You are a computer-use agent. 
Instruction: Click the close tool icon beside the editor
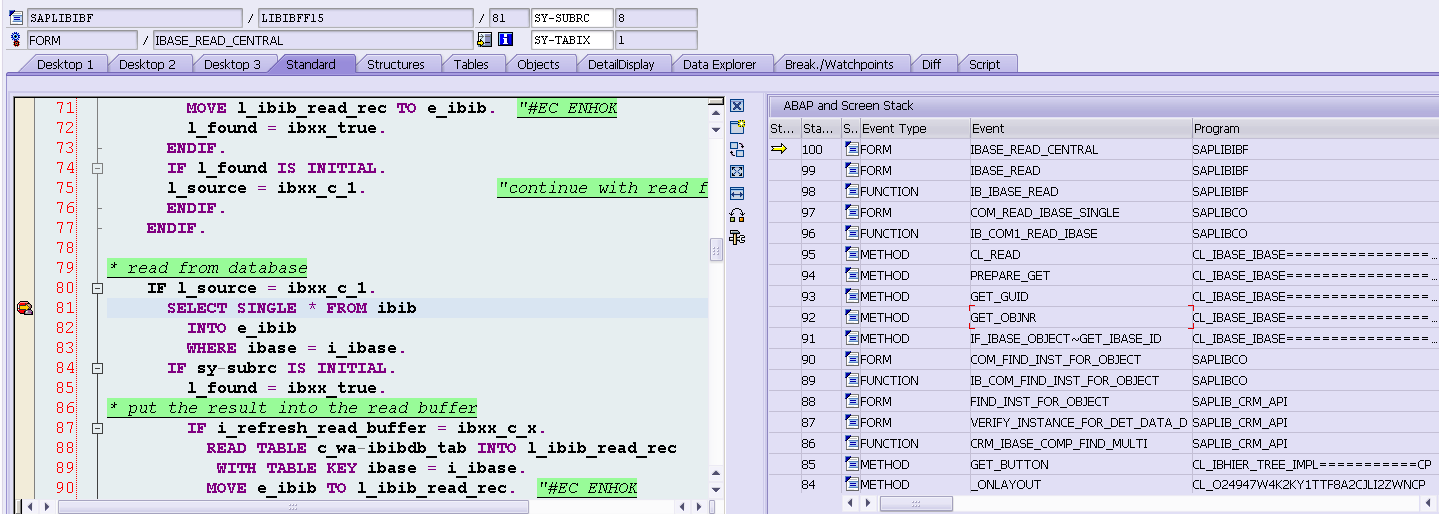[737, 105]
